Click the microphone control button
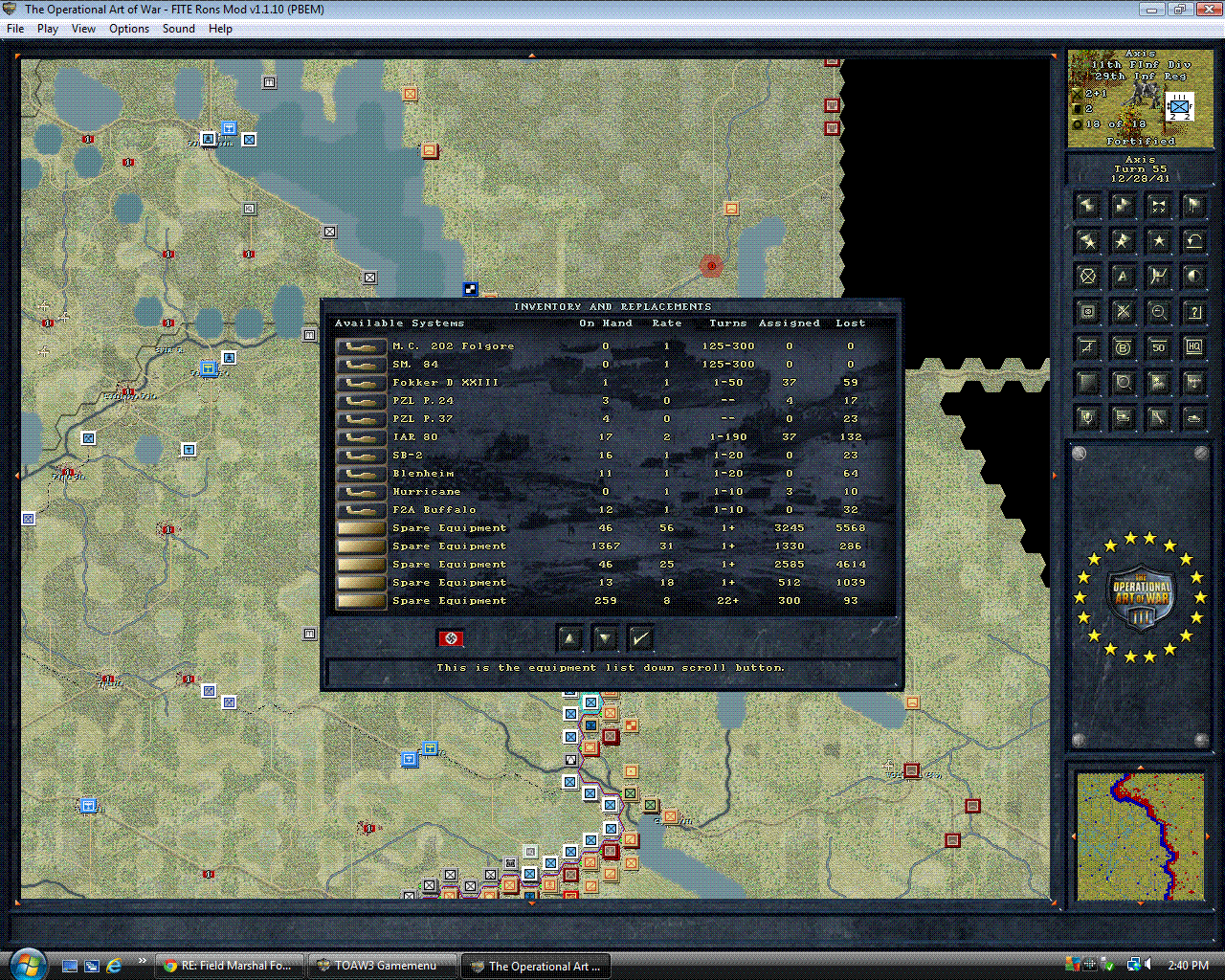 click(x=1087, y=417)
